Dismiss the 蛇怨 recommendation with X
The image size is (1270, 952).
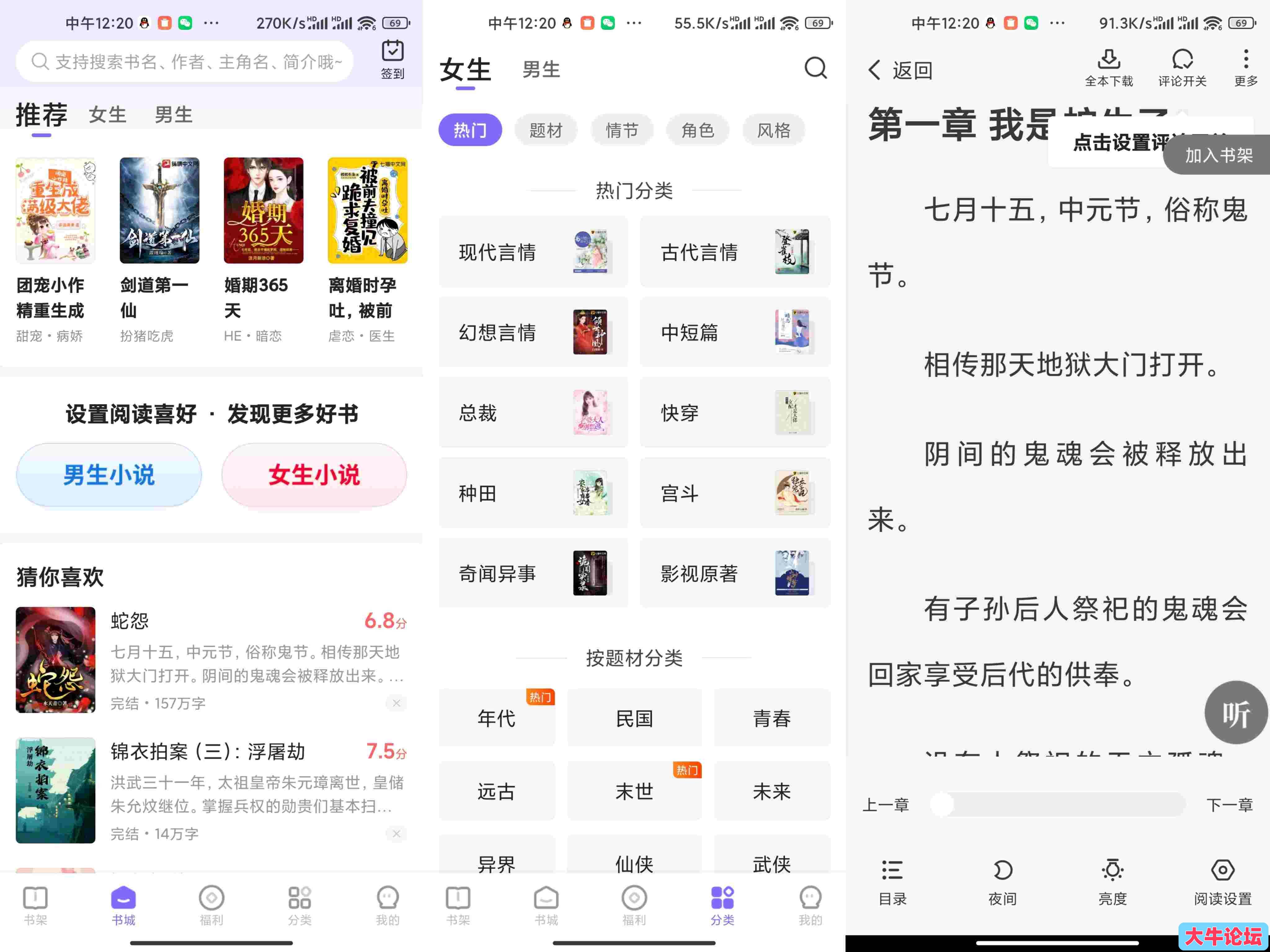[396, 703]
